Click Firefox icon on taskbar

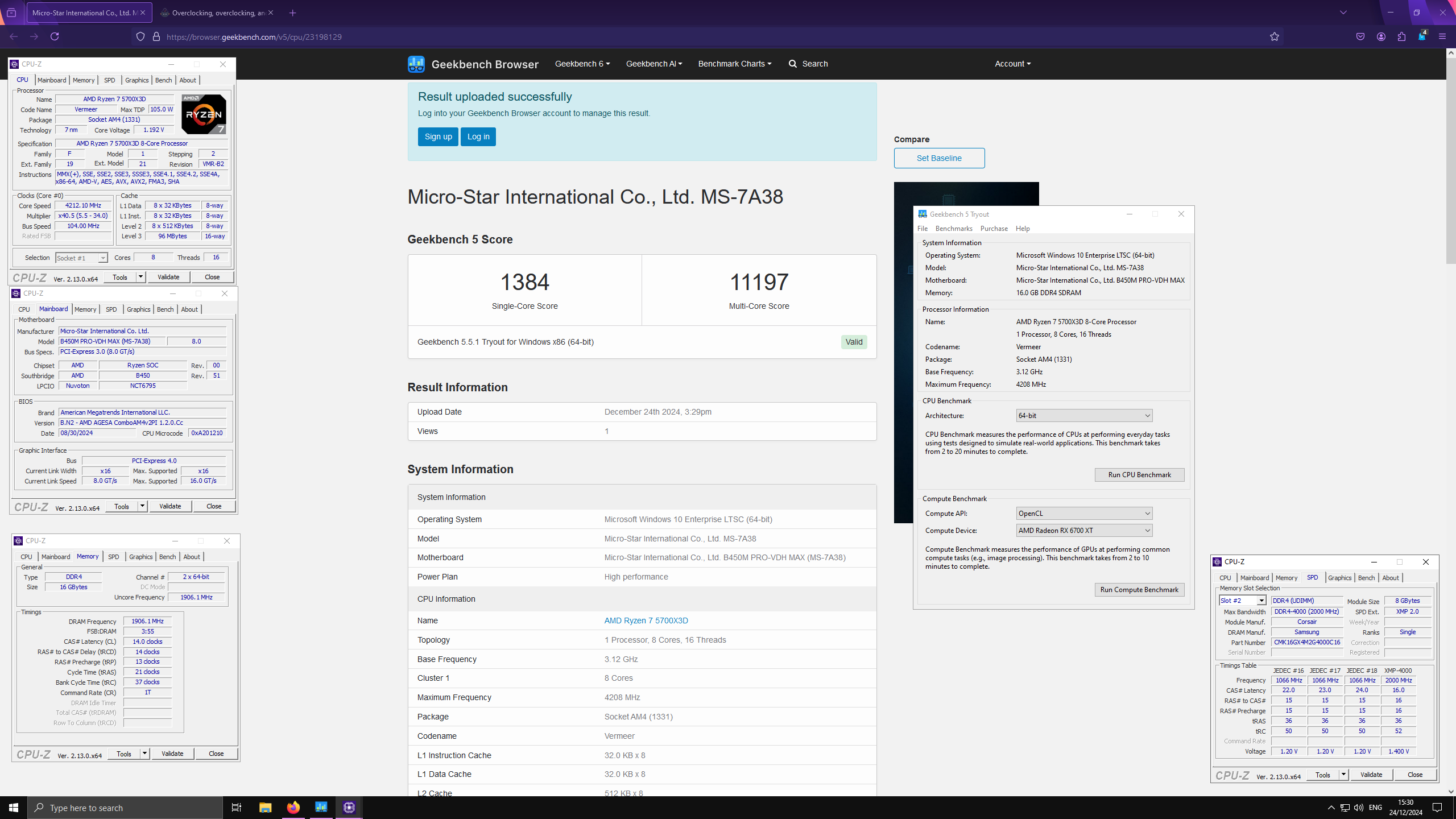tap(293, 808)
